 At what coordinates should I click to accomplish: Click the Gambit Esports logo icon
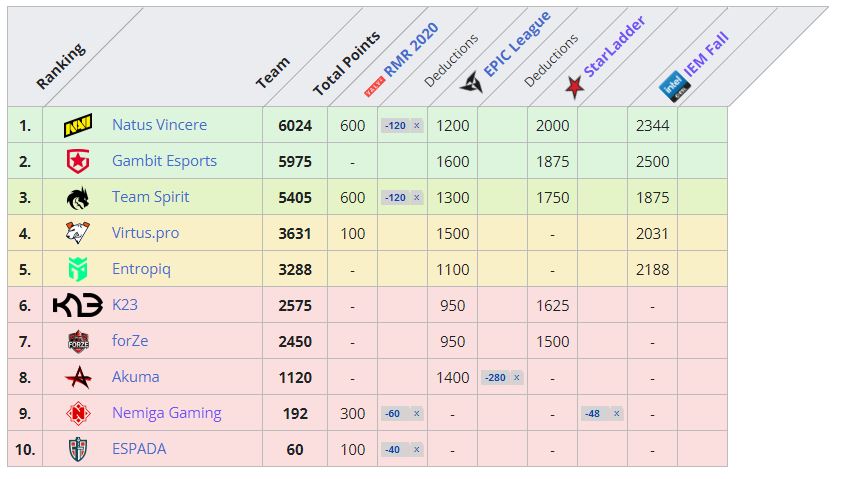tap(78, 161)
